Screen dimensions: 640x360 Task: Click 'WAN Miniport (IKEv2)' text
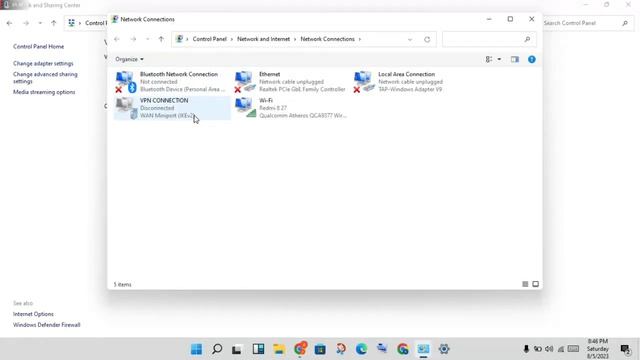168,116
